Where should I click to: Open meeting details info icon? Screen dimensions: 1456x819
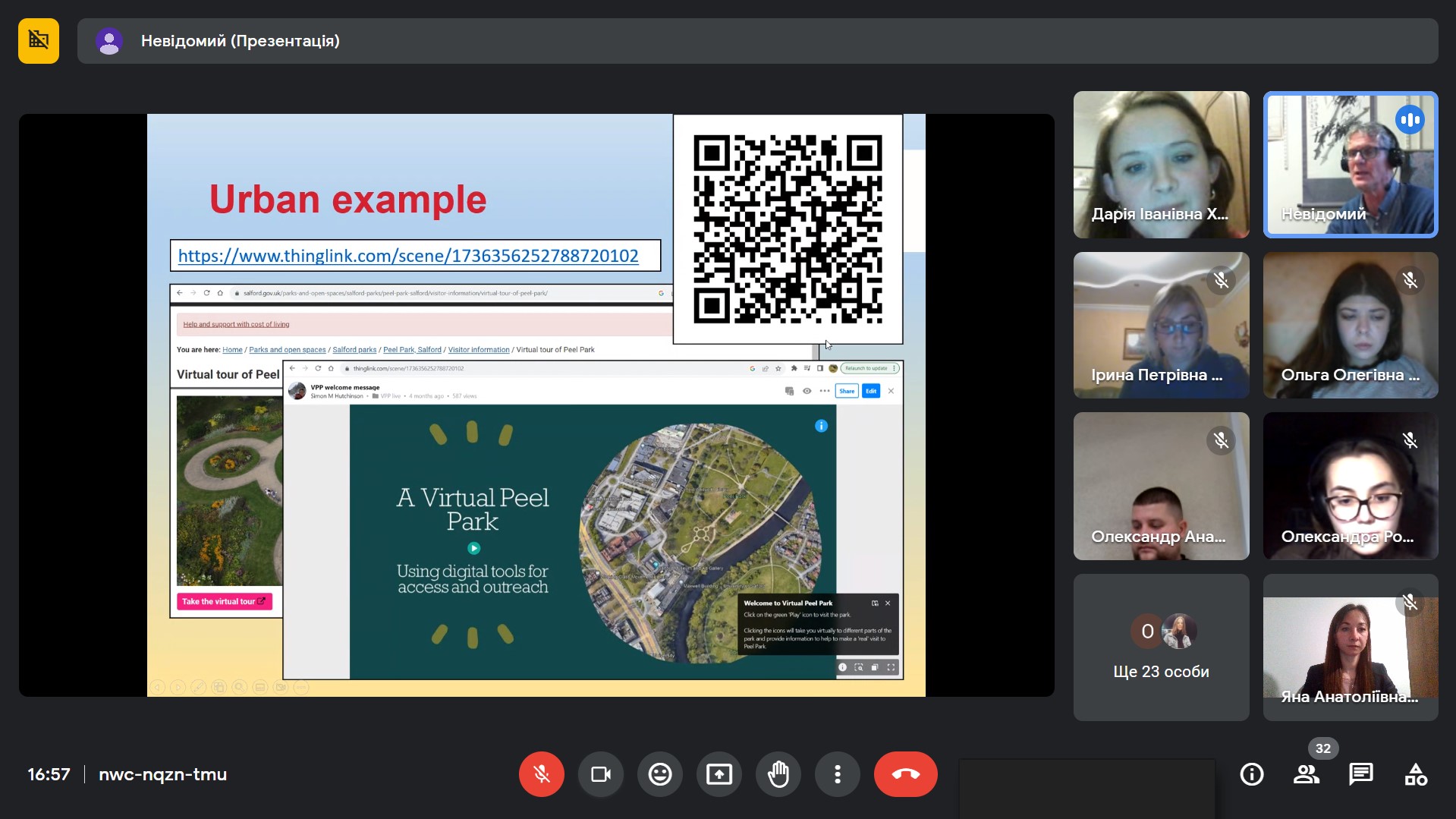[1252, 774]
